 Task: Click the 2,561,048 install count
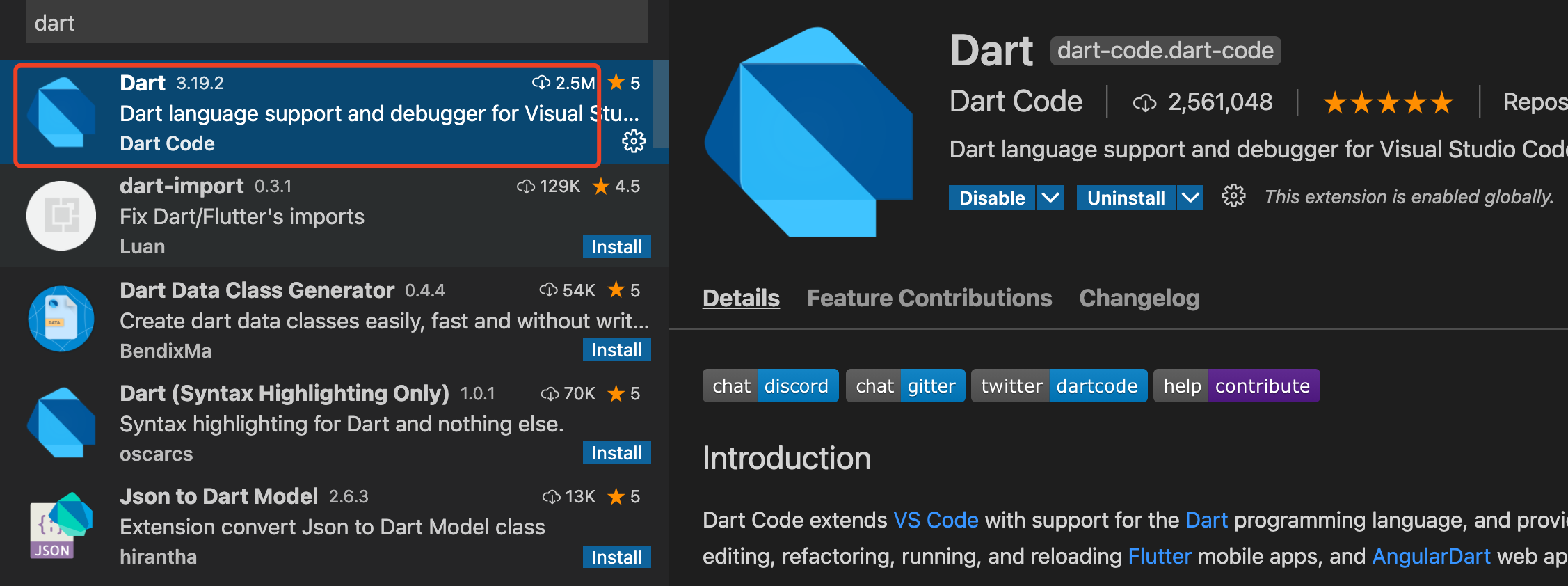point(1220,102)
